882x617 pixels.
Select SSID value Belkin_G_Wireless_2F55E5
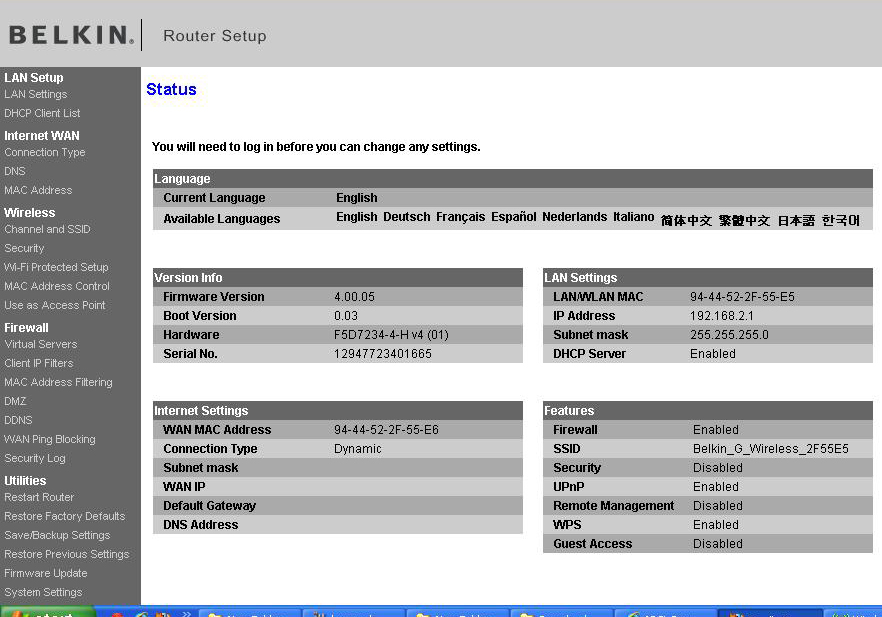[x=771, y=449]
